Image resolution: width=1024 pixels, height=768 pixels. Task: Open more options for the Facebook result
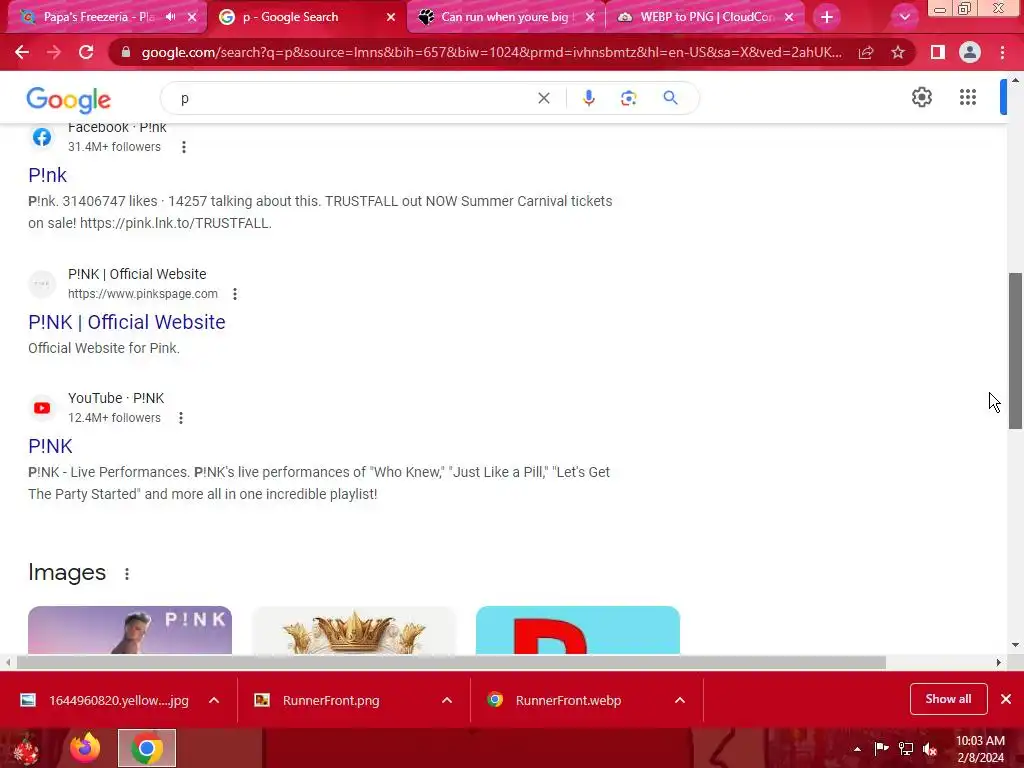click(x=184, y=147)
